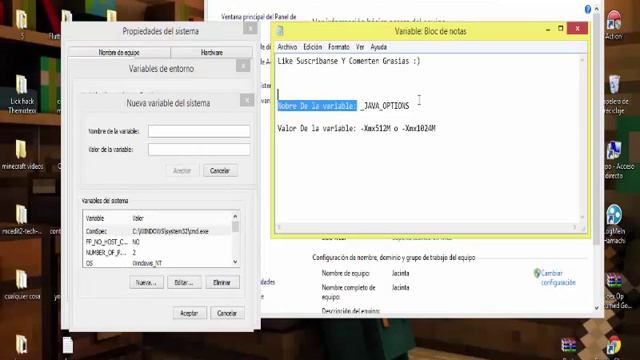Select the ComSpec variable row
The width and height of the screenshot is (640, 360).
[x=157, y=231]
